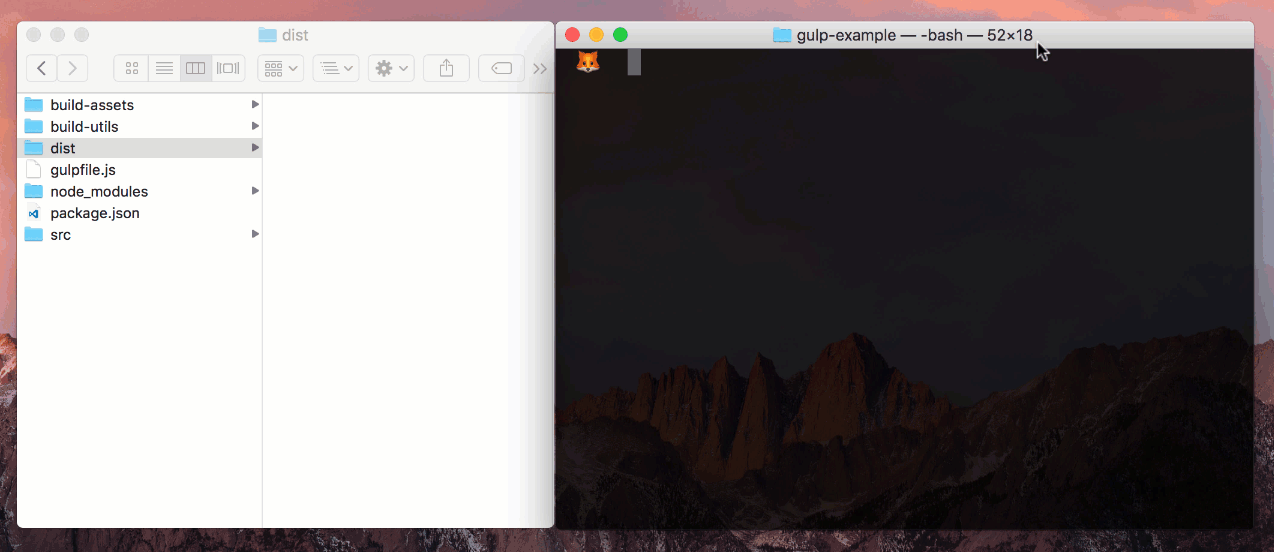
Task: Click the Terminal cursor block
Action: pyautogui.click(x=634, y=63)
